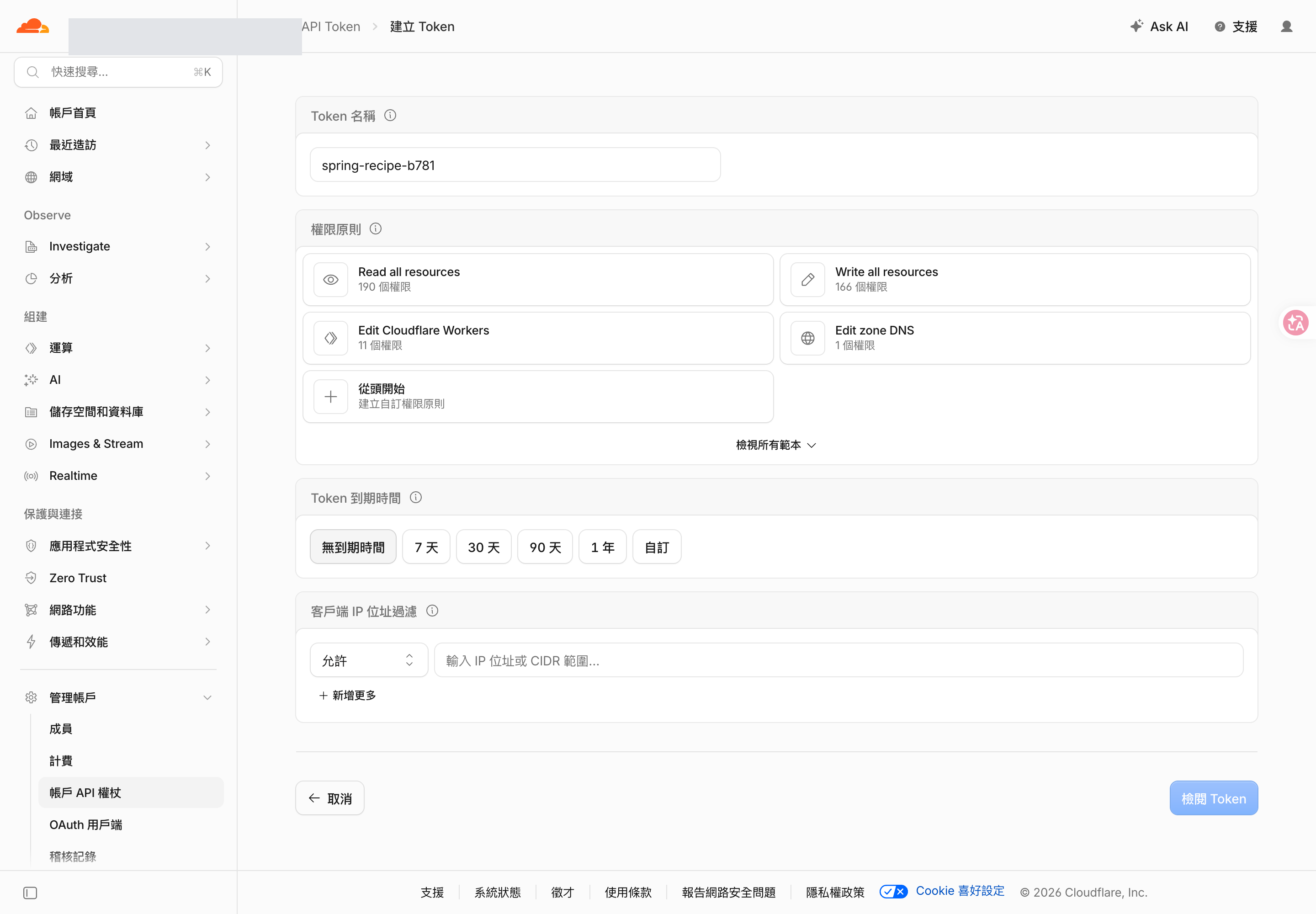The height and width of the screenshot is (914, 1316).
Task: Expand 網域 sidebar chevron
Action: pos(207,177)
